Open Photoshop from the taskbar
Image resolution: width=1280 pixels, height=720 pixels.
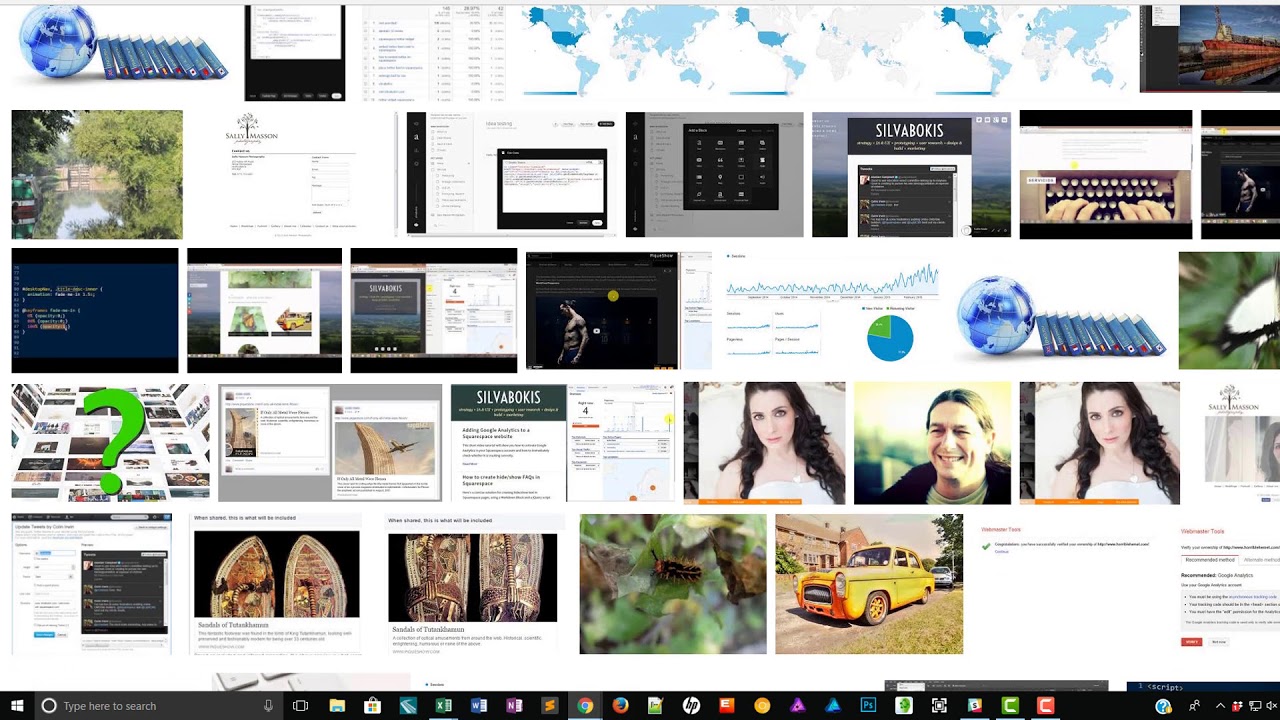click(x=868, y=706)
